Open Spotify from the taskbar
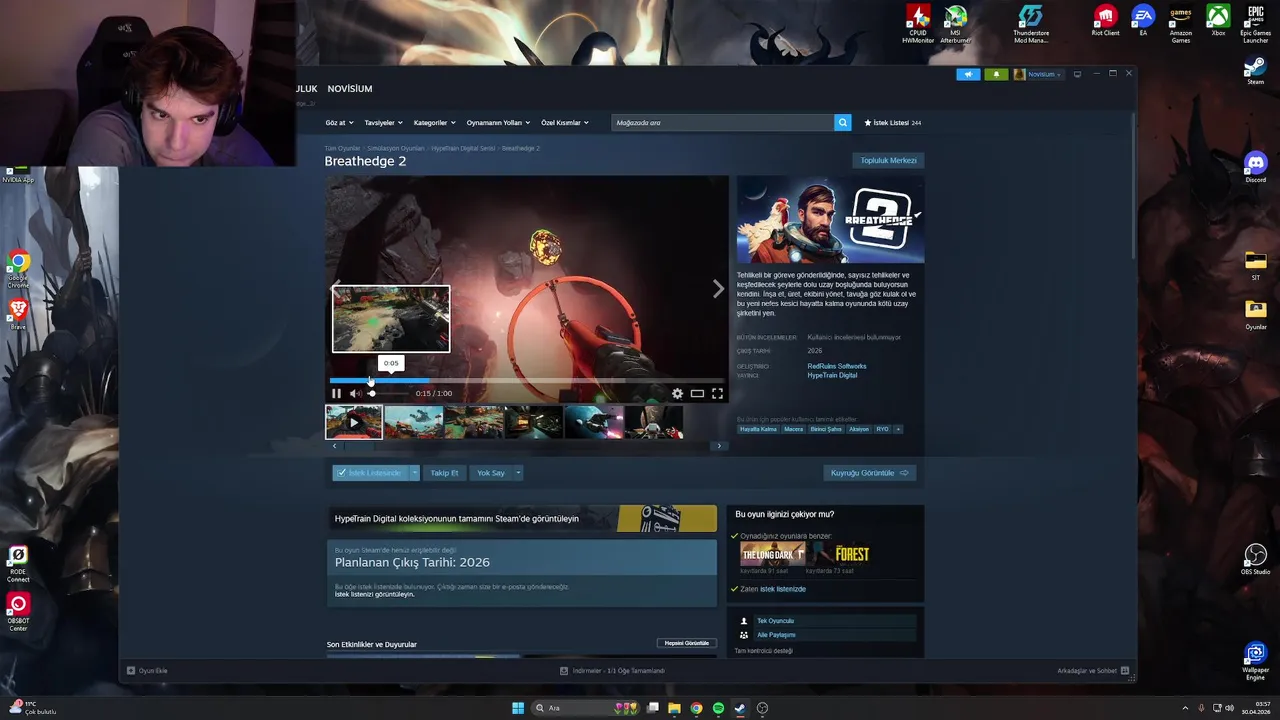This screenshot has height=720, width=1280. coord(718,708)
